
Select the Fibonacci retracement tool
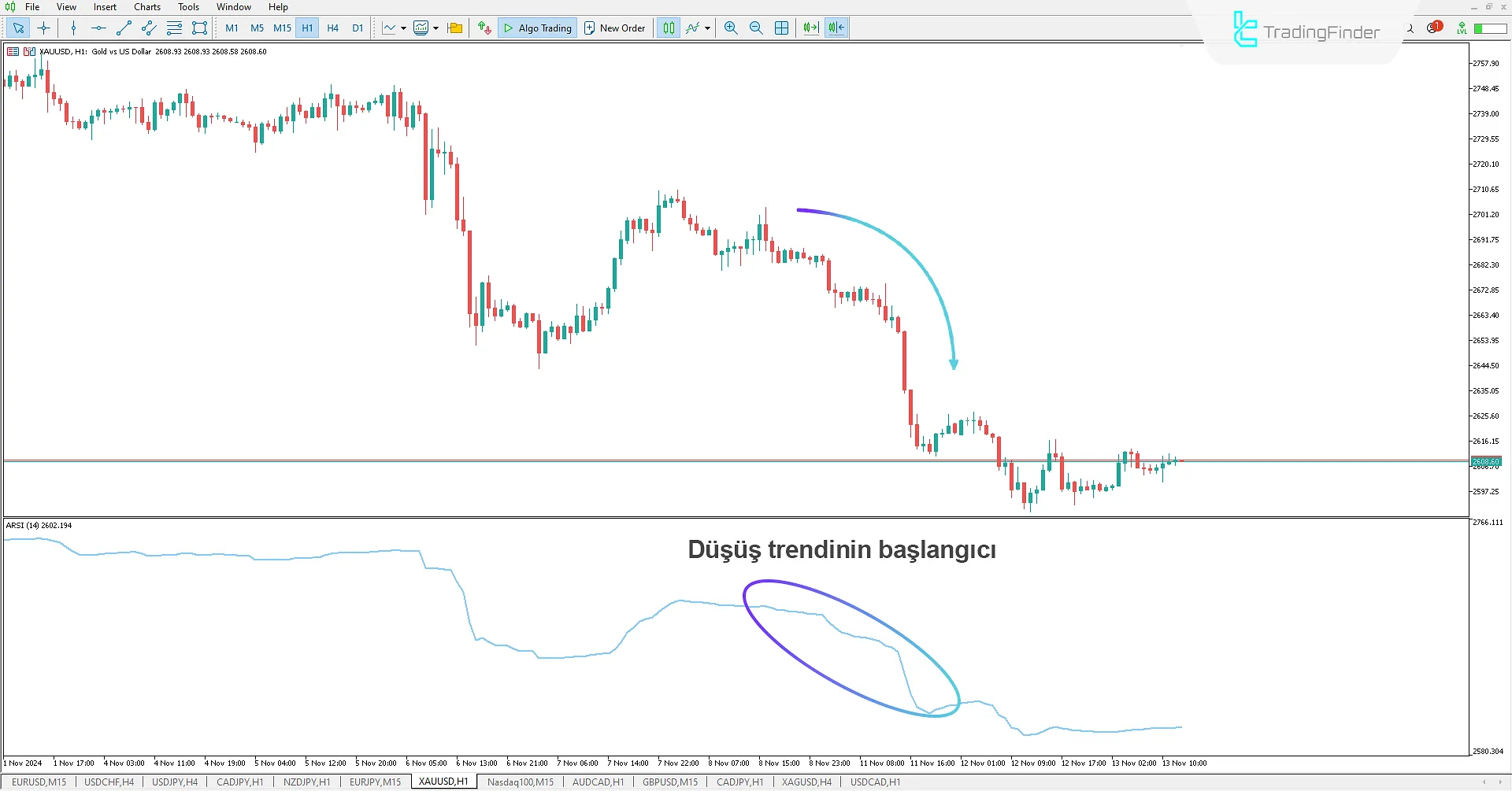click(x=174, y=28)
